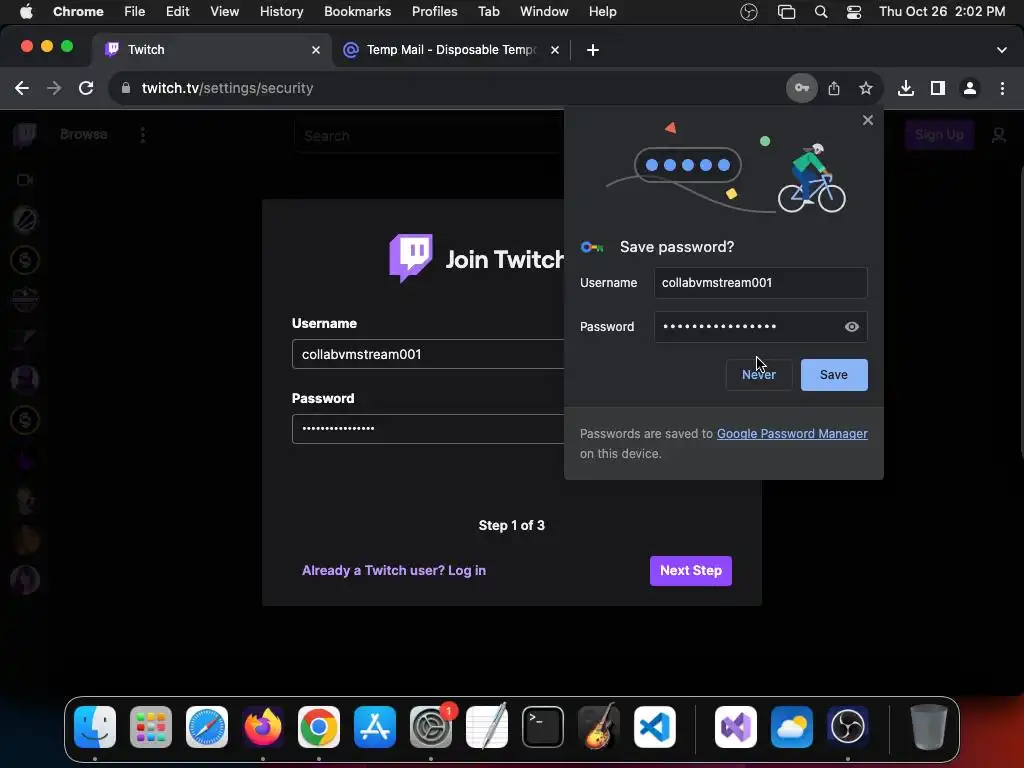Switch to the Twitch tab

(212, 50)
